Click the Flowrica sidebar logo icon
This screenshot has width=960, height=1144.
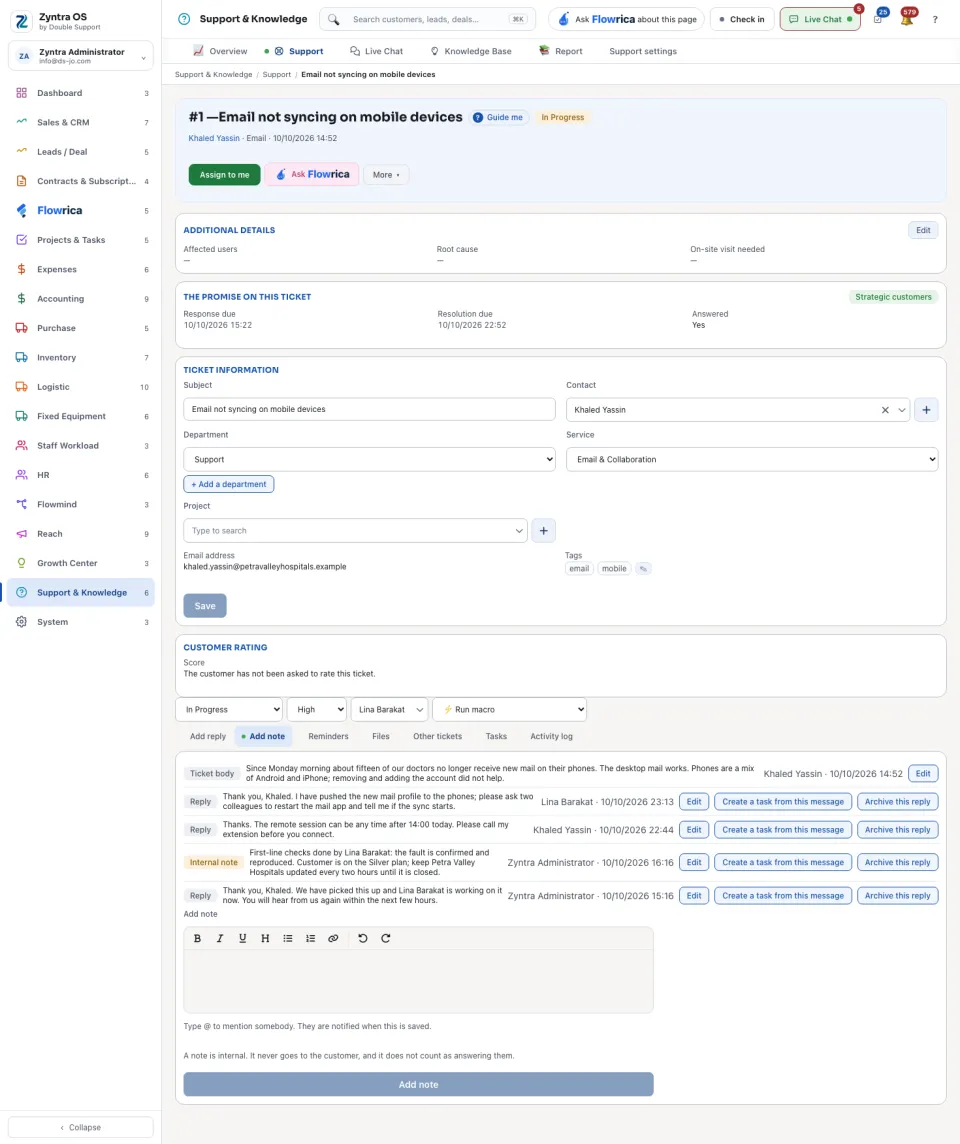coord(21,210)
